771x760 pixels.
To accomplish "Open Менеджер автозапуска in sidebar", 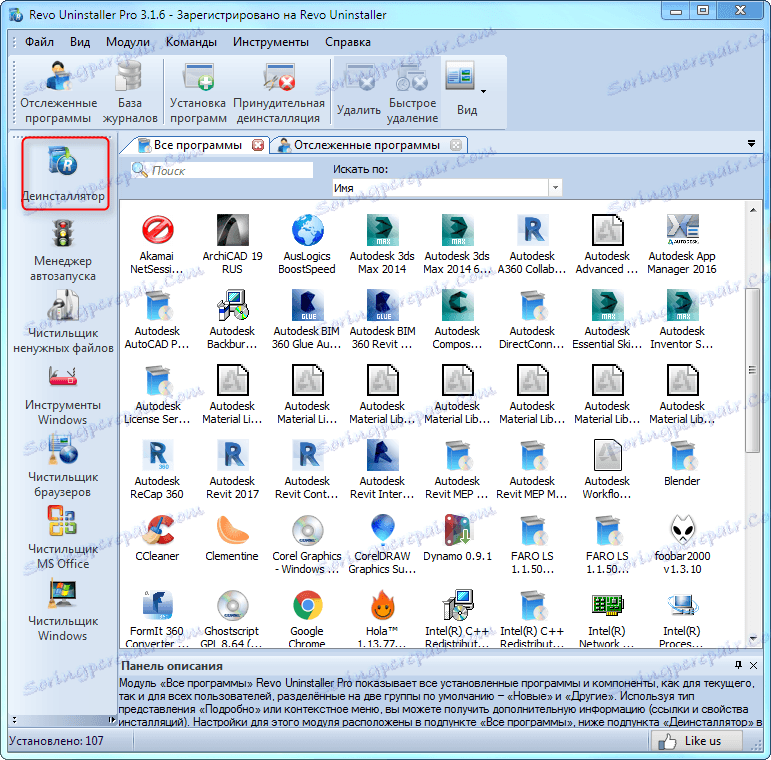I will (x=62, y=250).
